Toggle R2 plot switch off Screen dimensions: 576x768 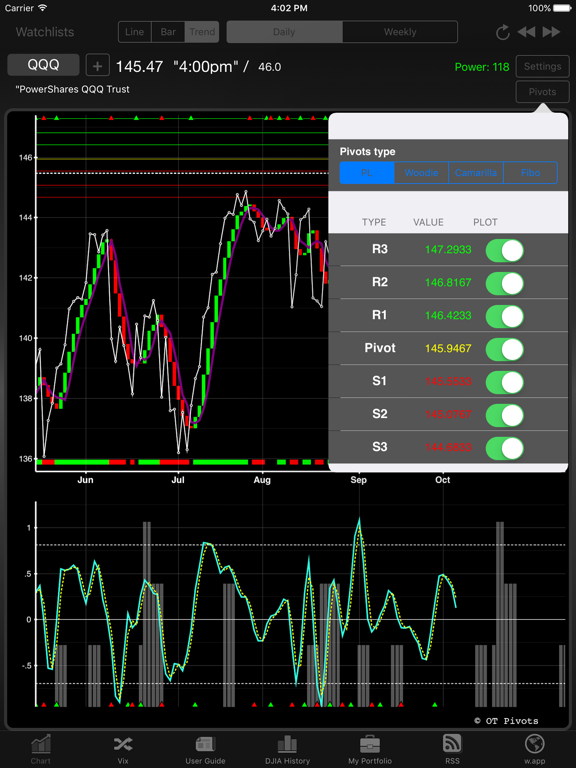point(504,284)
